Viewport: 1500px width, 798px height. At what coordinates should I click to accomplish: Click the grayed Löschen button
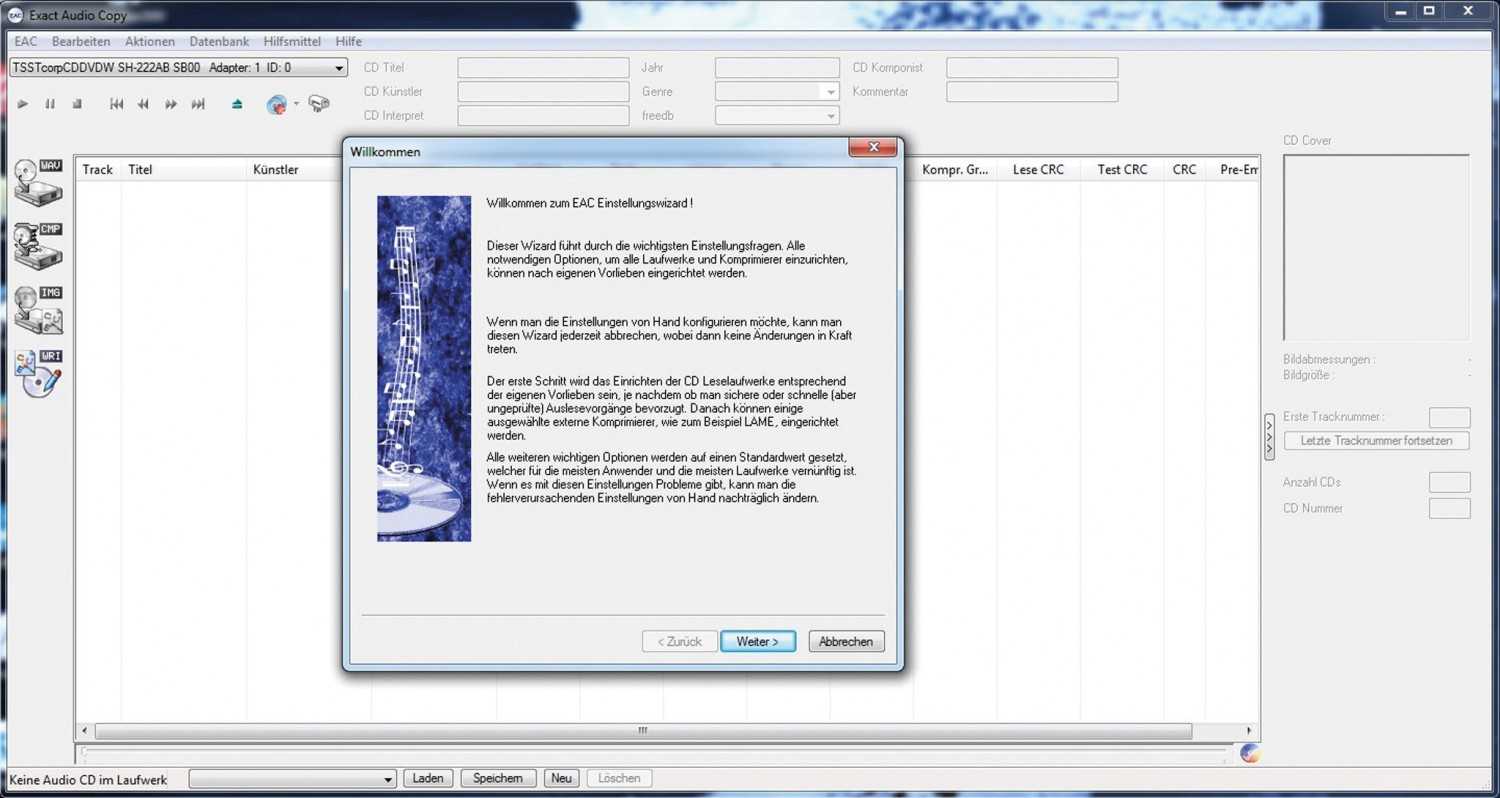(620, 778)
